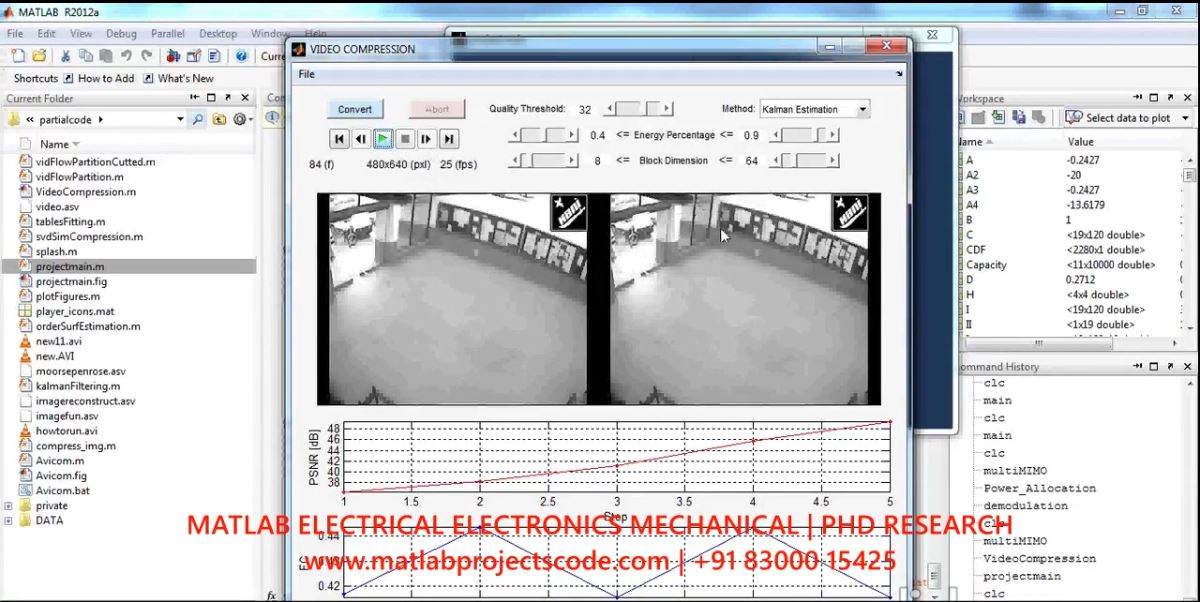Undo the last action in MATLAB toolbar
The width and height of the screenshot is (1200, 602).
tap(126, 56)
